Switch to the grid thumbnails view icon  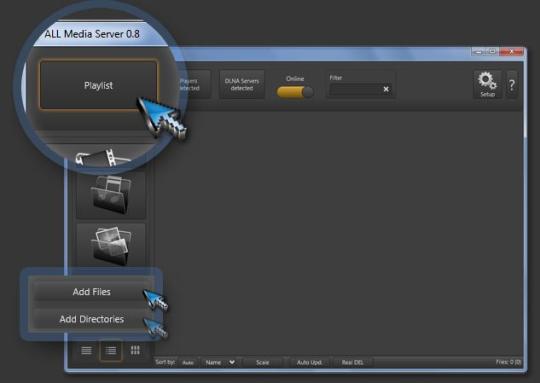135,350
